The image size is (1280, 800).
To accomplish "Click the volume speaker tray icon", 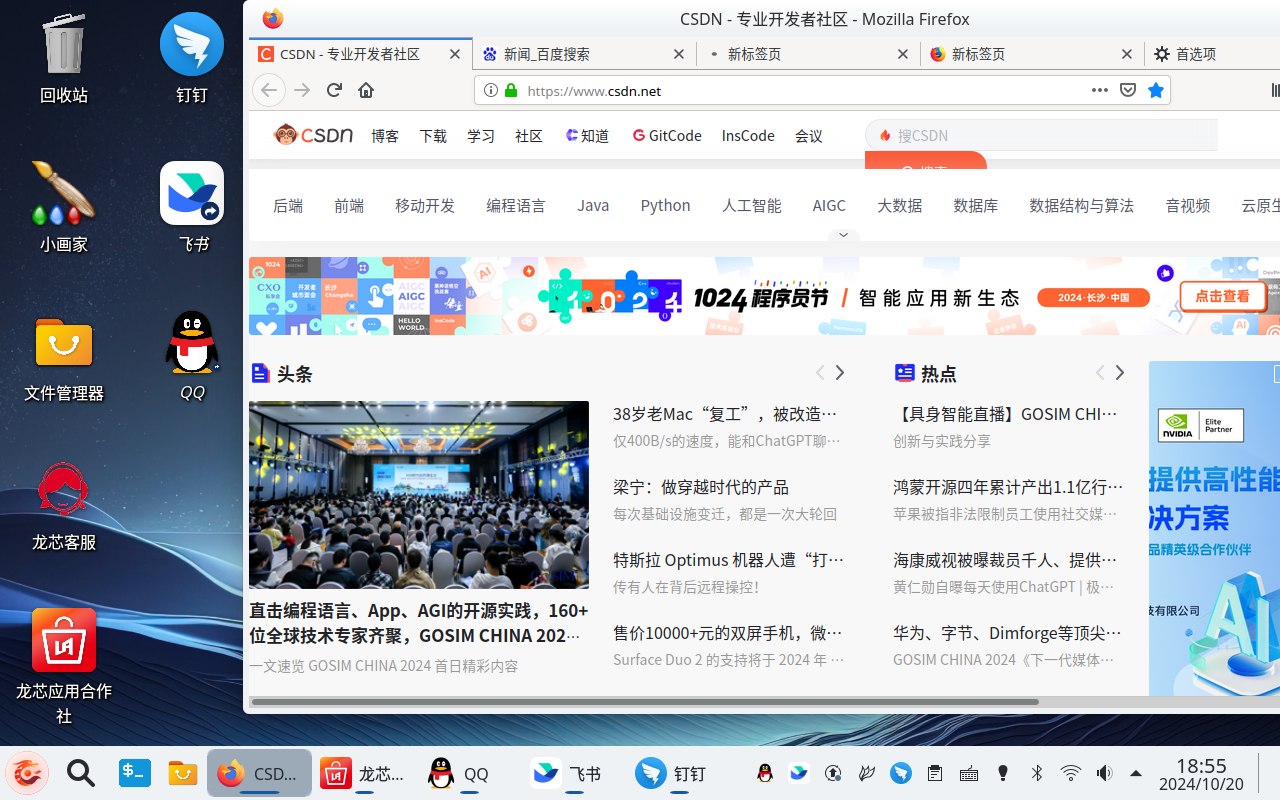I will coord(1104,773).
